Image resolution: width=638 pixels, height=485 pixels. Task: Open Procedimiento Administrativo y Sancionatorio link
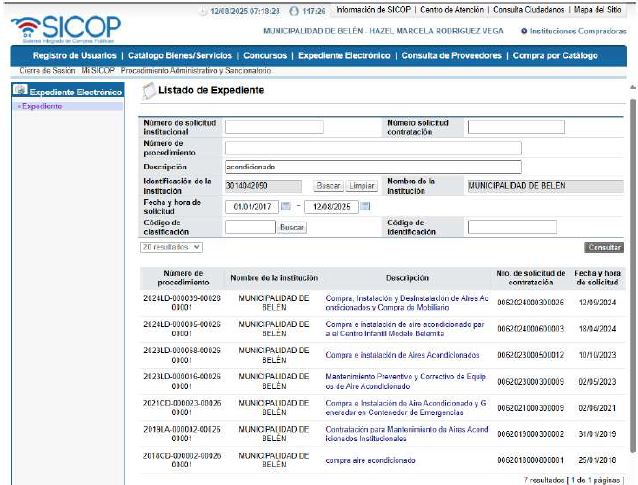(x=196, y=70)
